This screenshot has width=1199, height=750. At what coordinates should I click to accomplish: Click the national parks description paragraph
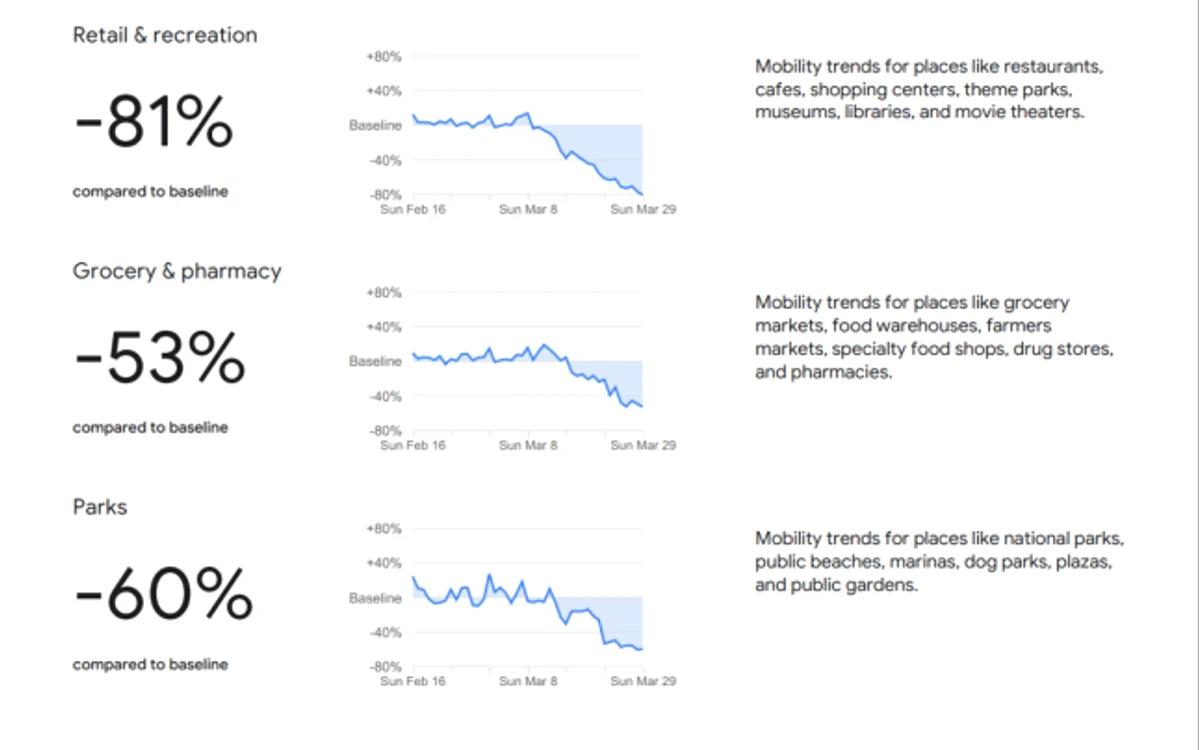click(x=940, y=562)
